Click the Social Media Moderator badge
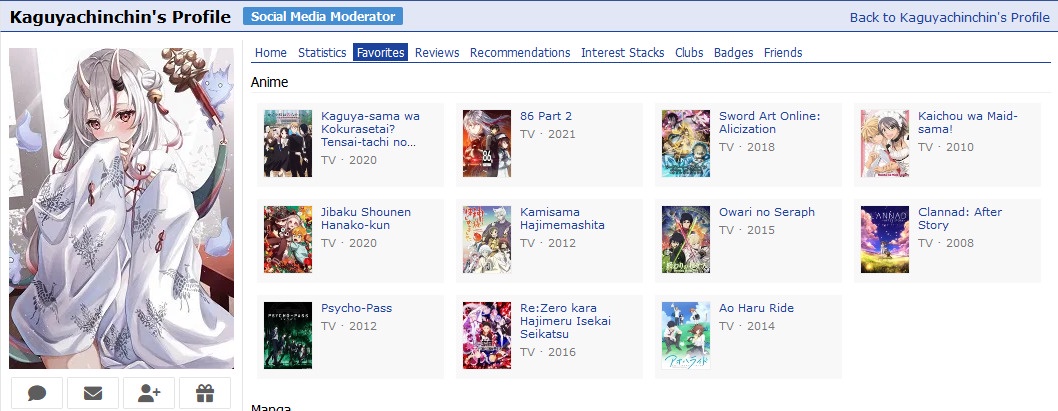Screen dimensions: 1058x411 point(323,16)
